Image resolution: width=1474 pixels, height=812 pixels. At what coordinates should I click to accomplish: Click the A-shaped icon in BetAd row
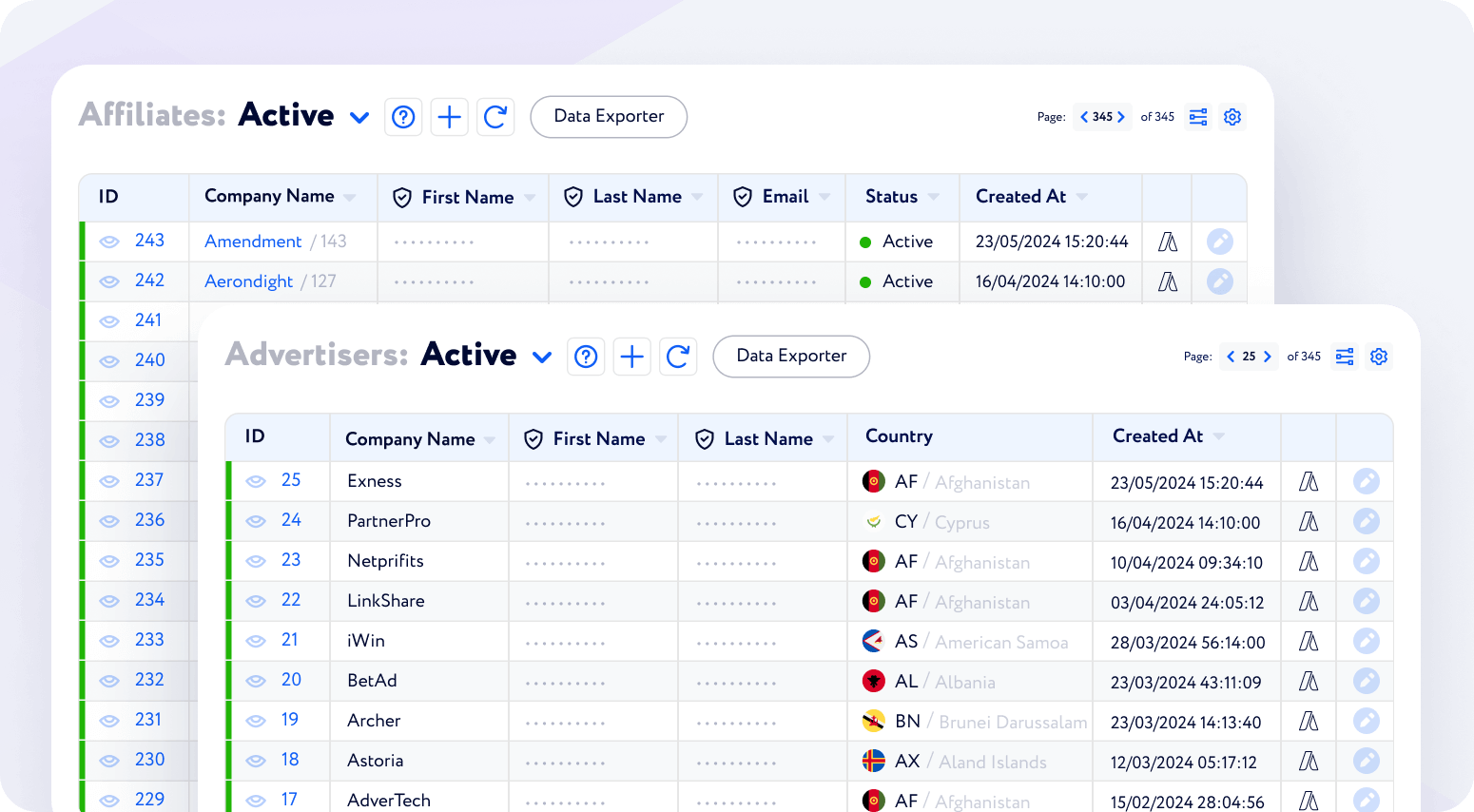click(1309, 681)
